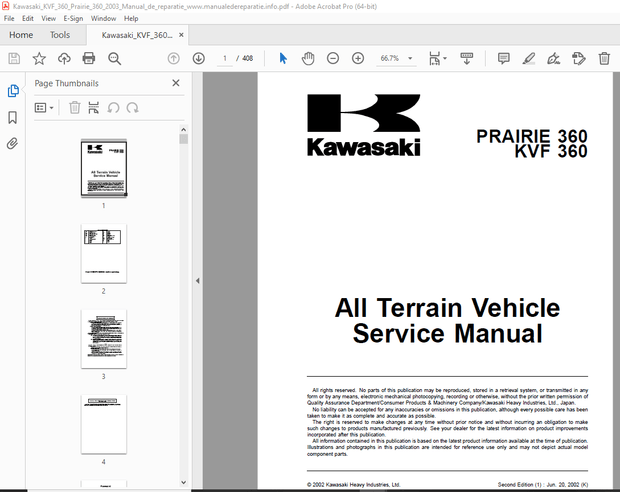Open the Attachments paperclip panel
Screen dimensions: 620x492
point(12,143)
